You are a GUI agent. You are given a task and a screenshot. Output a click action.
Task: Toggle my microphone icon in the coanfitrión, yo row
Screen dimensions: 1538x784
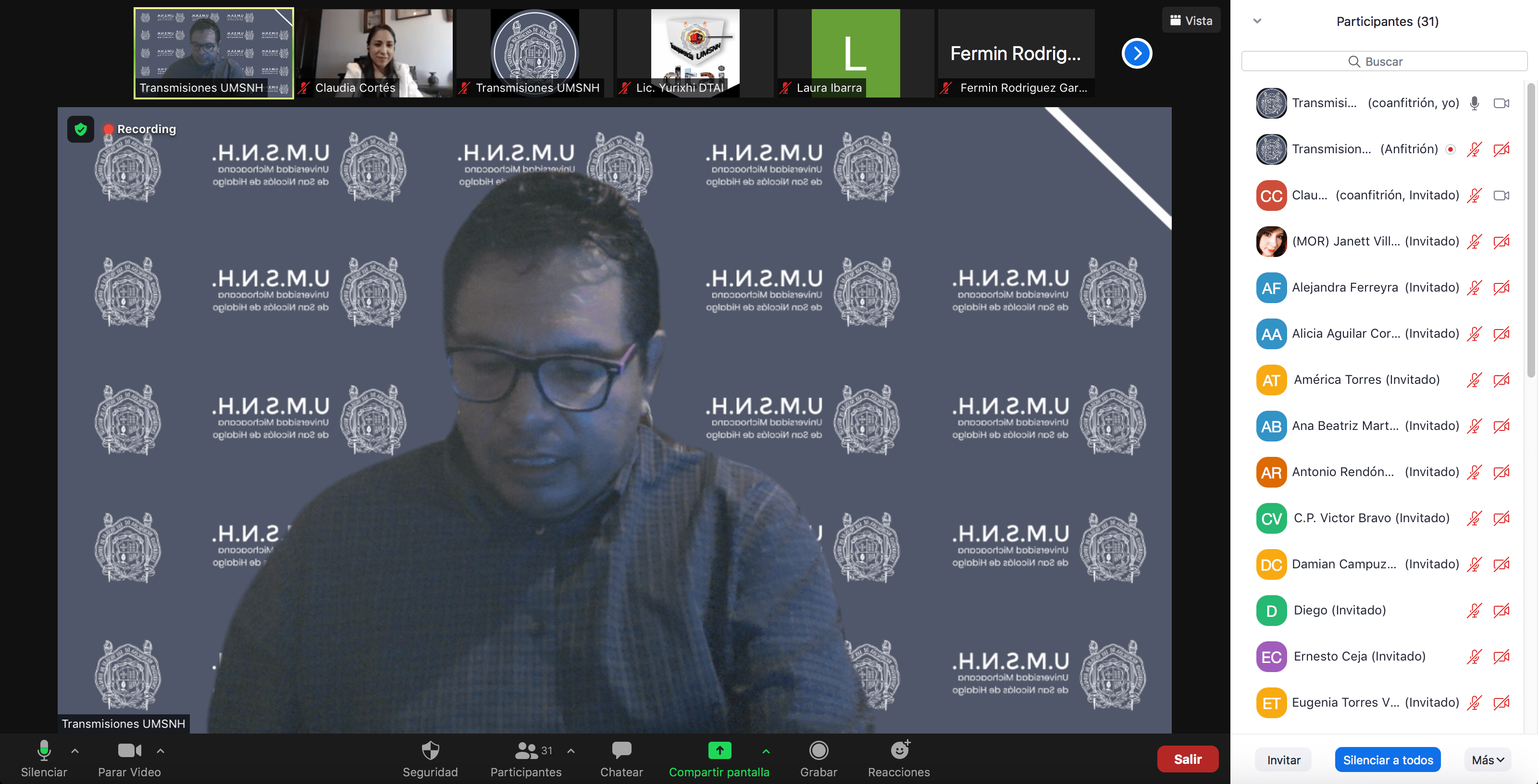pyautogui.click(x=1474, y=103)
